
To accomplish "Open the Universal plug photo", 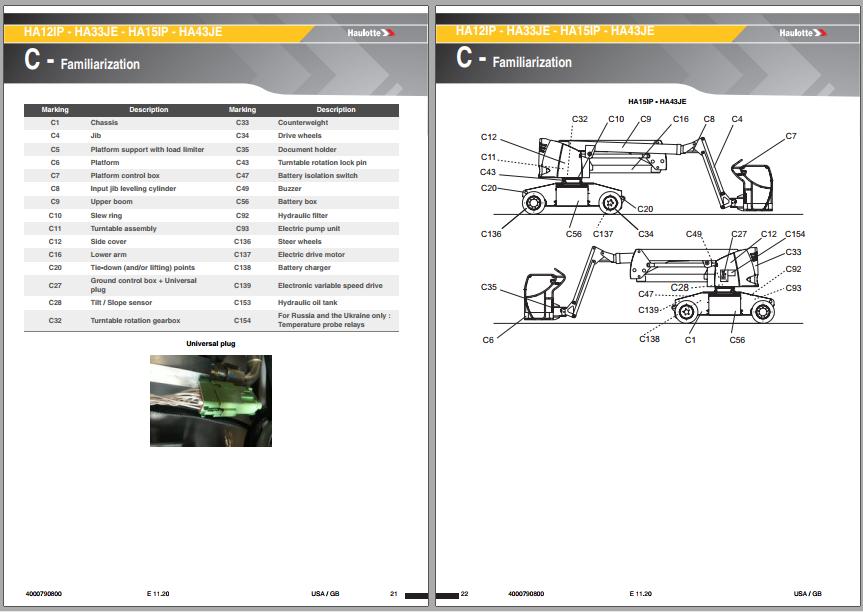I will click(211, 400).
